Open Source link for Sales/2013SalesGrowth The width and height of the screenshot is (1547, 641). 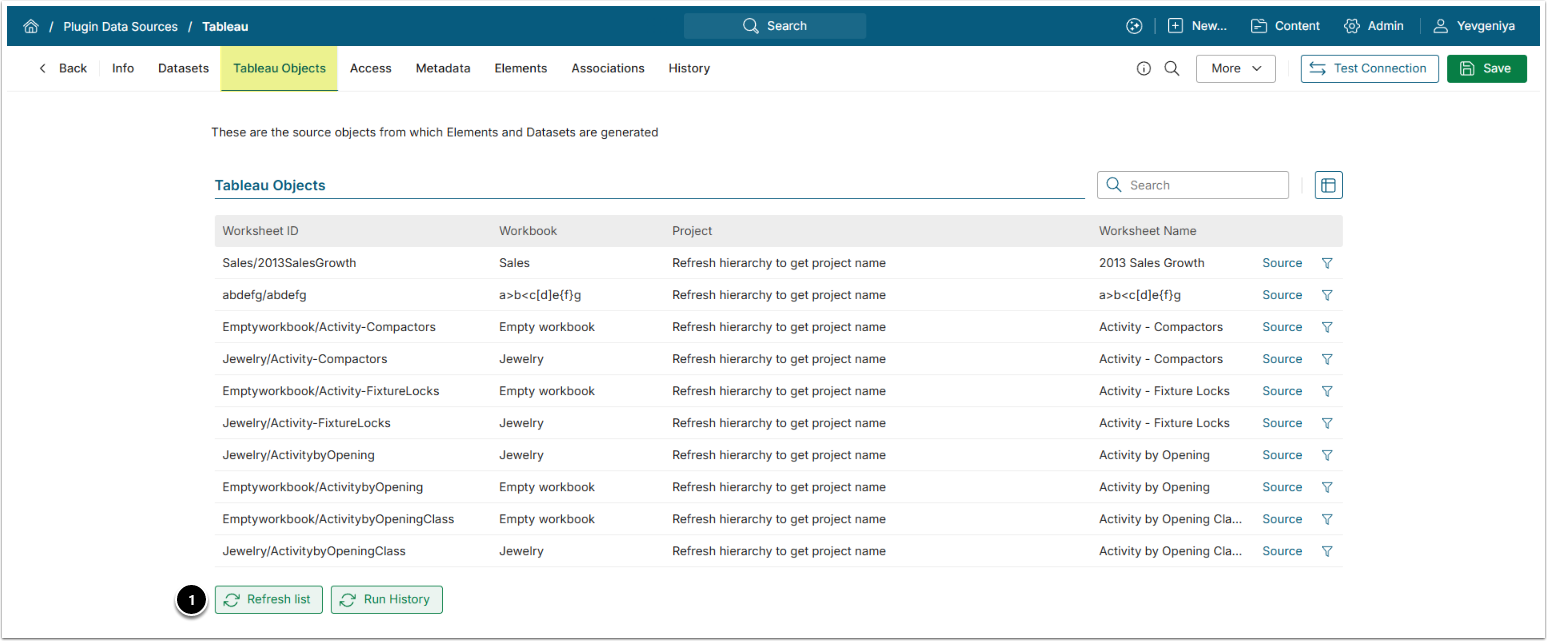coord(1281,263)
